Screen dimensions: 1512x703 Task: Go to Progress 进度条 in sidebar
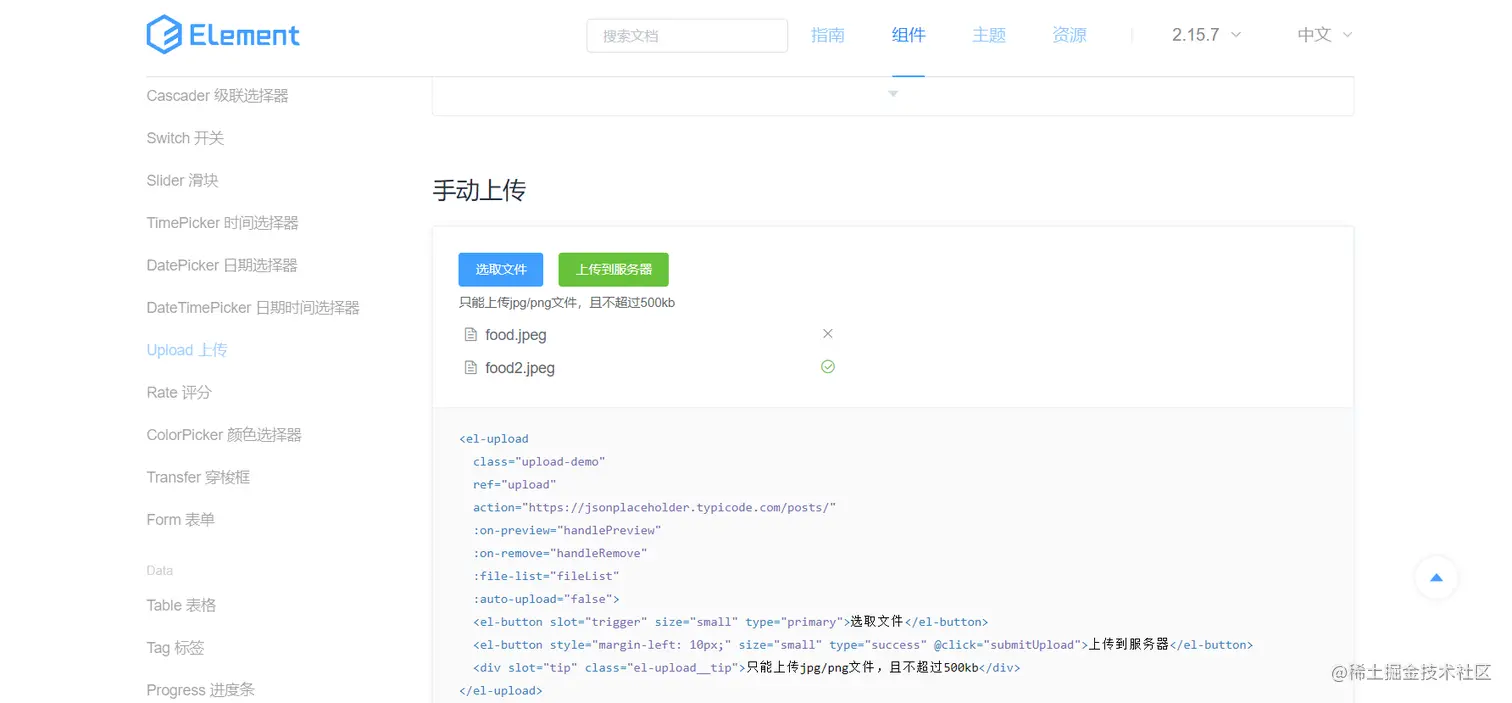click(x=200, y=690)
